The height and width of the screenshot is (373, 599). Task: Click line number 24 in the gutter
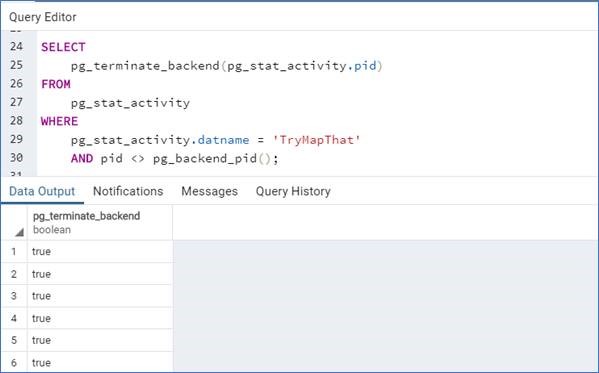[x=16, y=46]
